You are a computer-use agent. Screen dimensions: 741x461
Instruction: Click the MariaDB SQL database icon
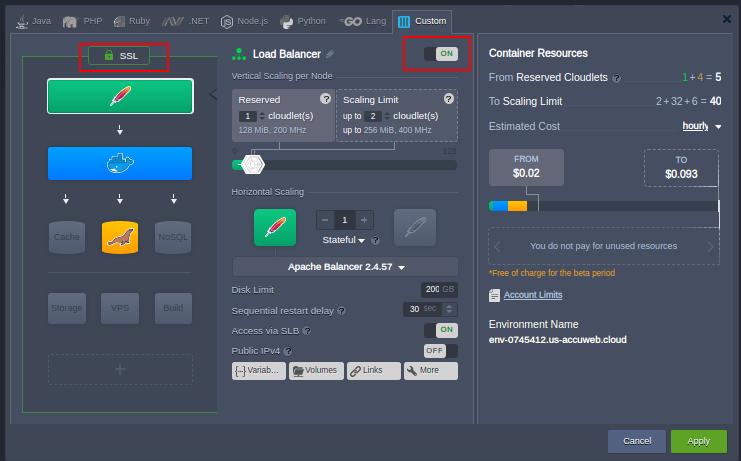pos(120,236)
